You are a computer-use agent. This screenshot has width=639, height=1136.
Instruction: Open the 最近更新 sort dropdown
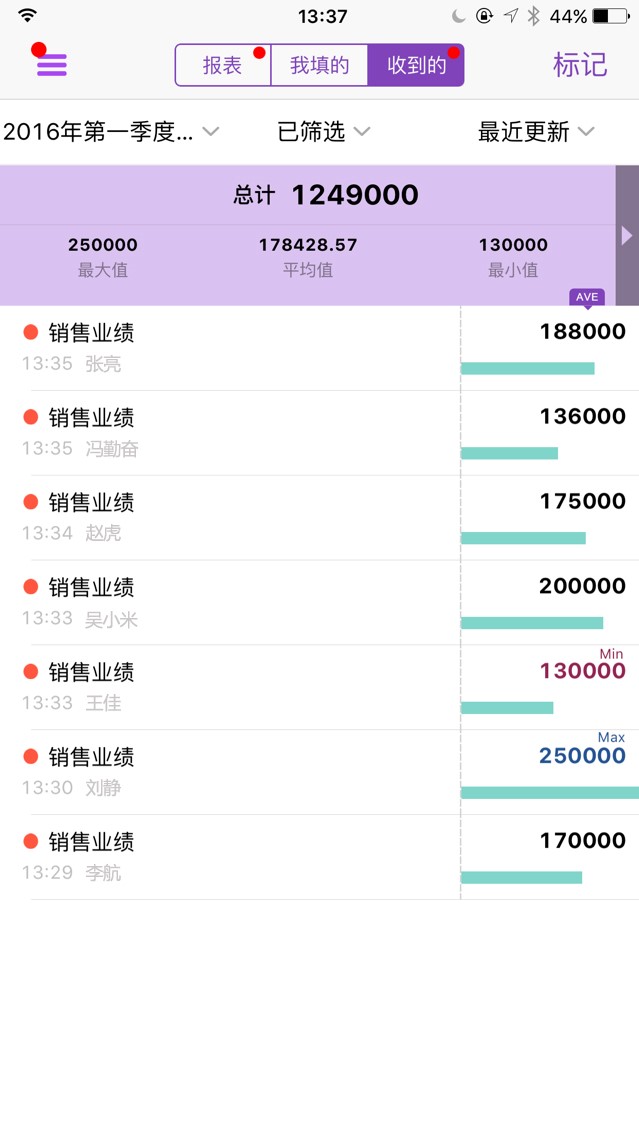click(x=536, y=132)
